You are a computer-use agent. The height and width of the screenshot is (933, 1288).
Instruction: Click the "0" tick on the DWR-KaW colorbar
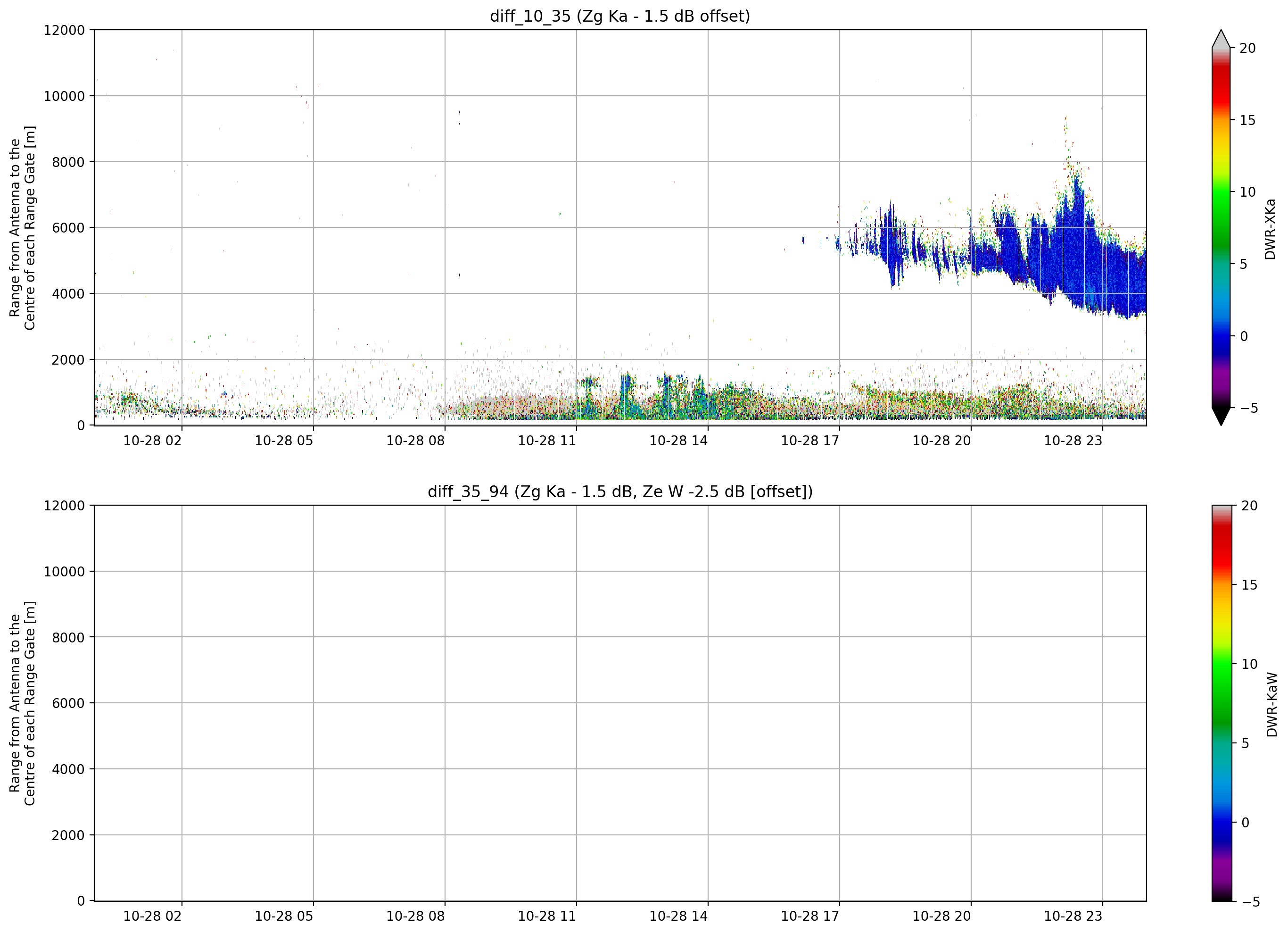pyautogui.click(x=1246, y=823)
